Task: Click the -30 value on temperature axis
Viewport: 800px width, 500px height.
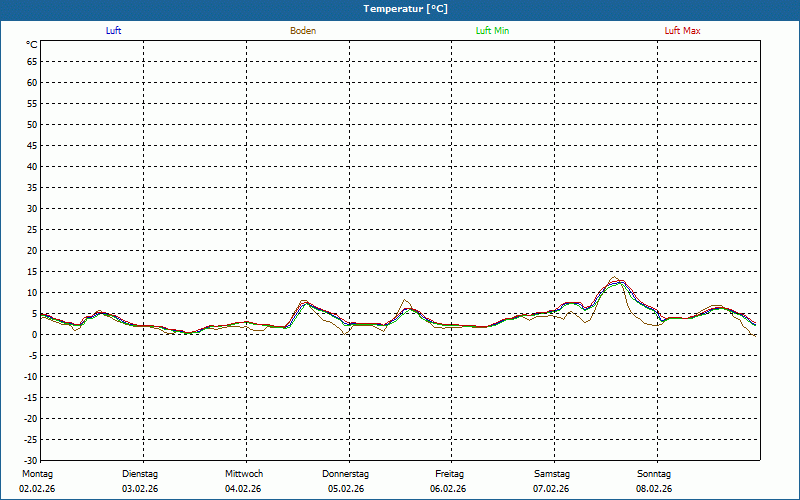Action: (x=30, y=460)
